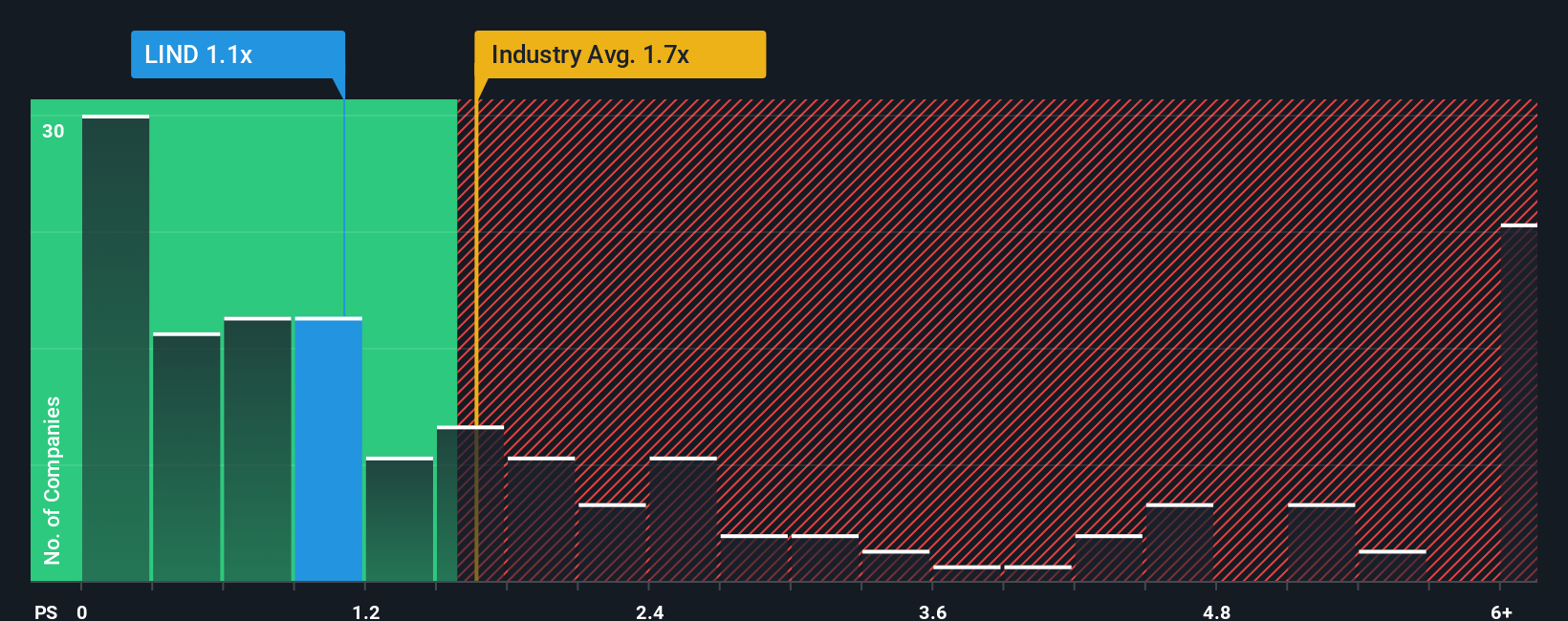Click the 1.2 x-axis tick label

click(366, 611)
